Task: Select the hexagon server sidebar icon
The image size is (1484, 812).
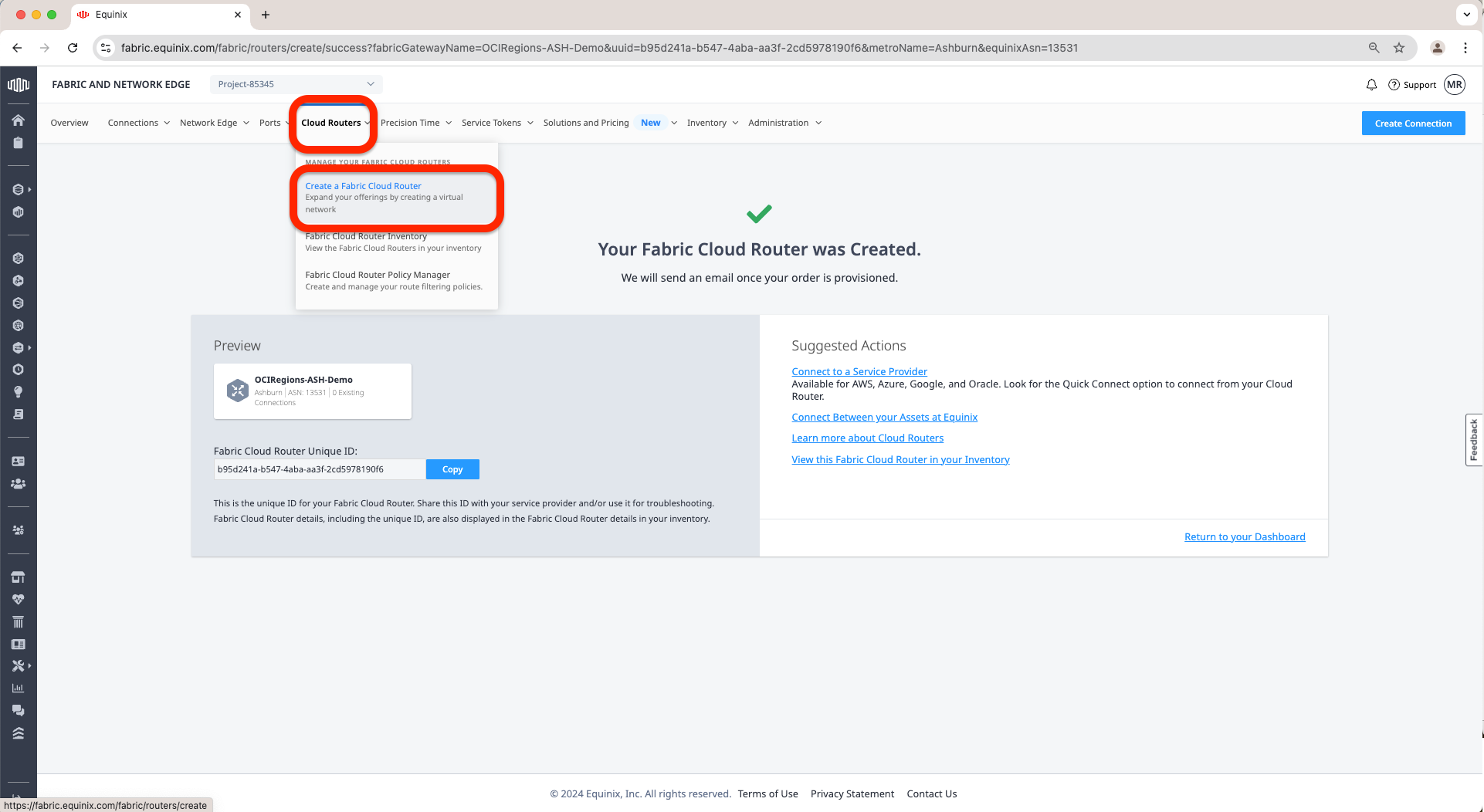Action: click(x=19, y=303)
